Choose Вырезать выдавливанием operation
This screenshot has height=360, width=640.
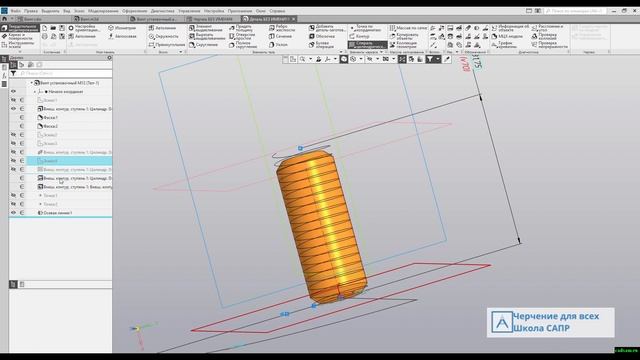(206, 36)
